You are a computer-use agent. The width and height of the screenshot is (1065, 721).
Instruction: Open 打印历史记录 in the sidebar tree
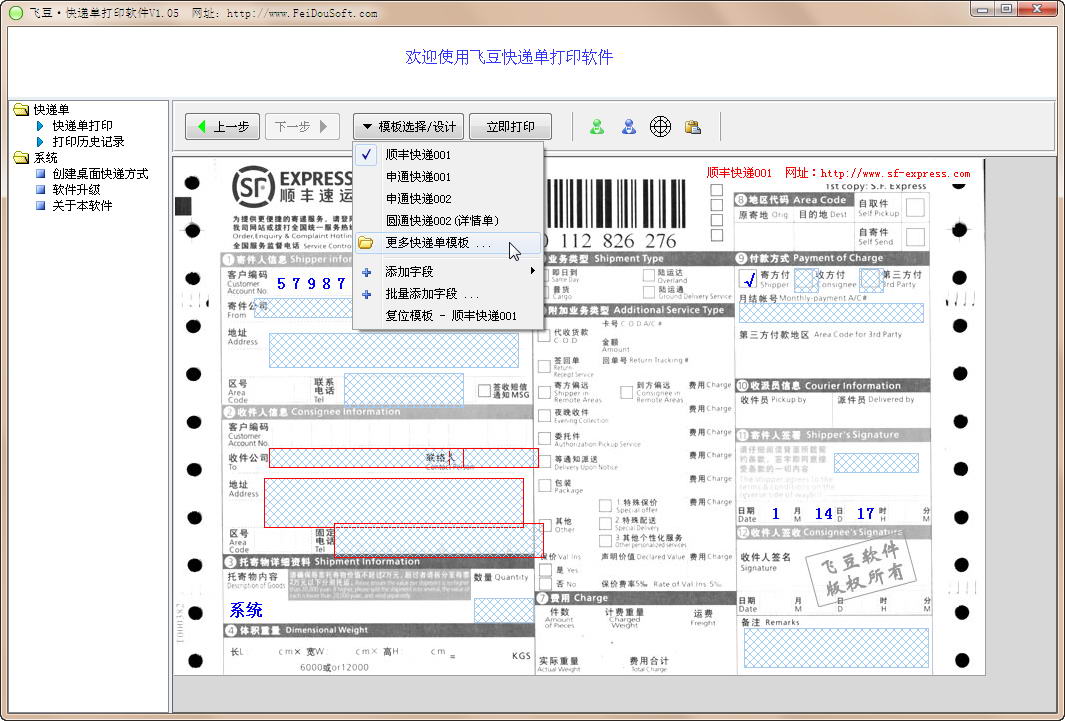(x=88, y=142)
